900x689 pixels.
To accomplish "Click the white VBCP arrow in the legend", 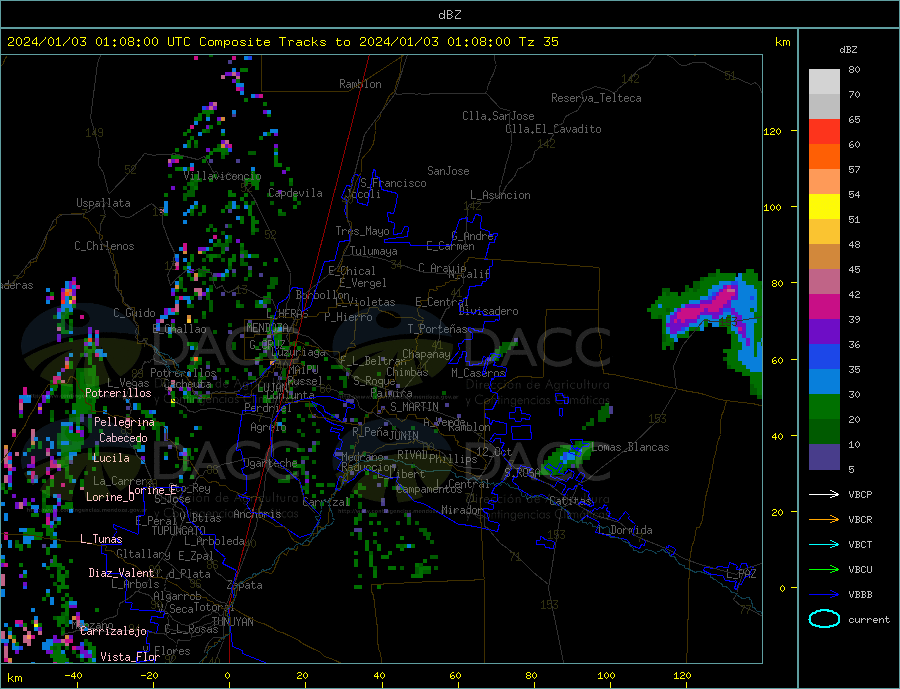I will (x=824, y=494).
